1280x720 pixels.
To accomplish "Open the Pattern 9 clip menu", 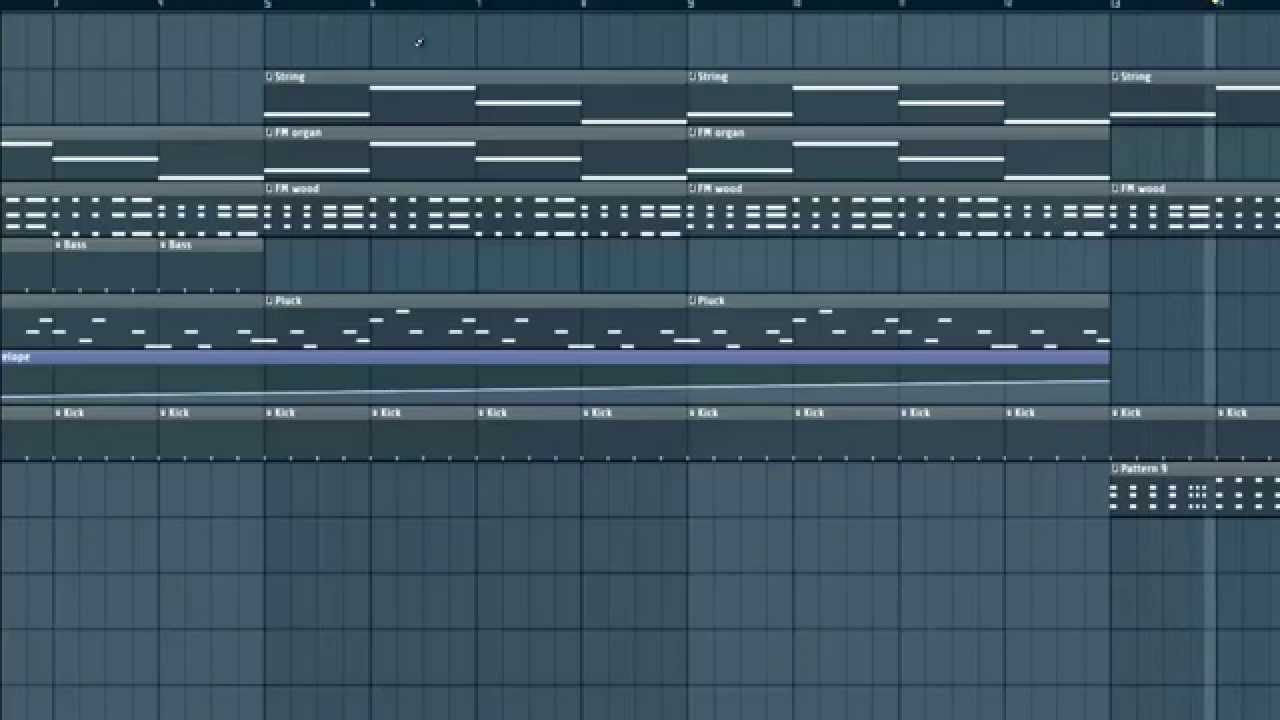I will (1115, 469).
